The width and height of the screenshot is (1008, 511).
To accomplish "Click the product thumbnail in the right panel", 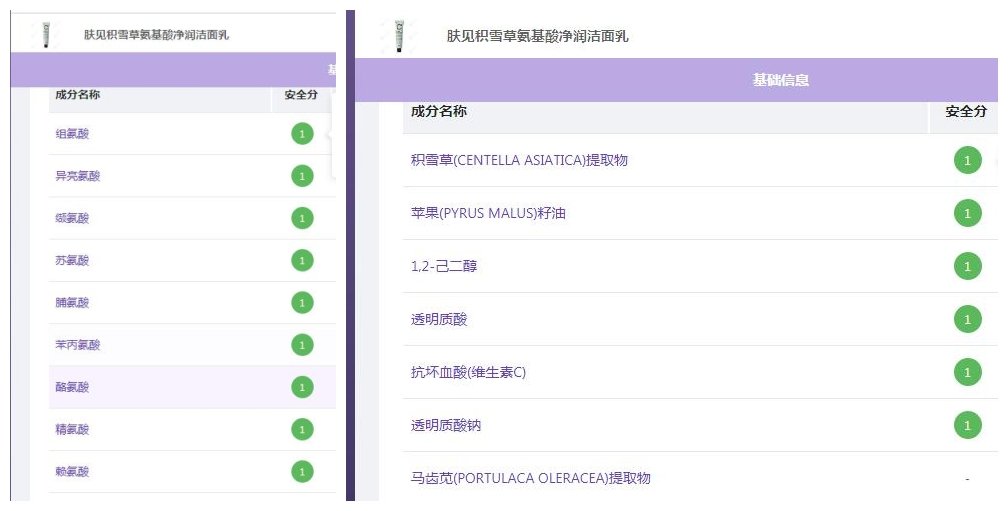I will point(399,35).
